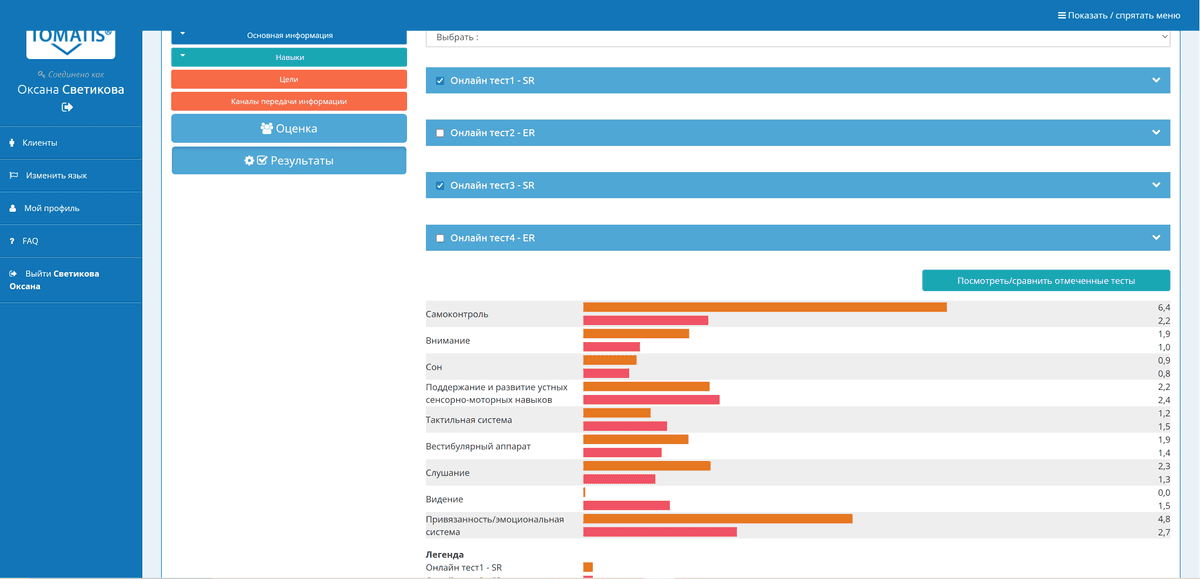Click the question mark icon beside FAQ
Image resolution: width=1200 pixels, height=579 pixels.
pos(11,241)
